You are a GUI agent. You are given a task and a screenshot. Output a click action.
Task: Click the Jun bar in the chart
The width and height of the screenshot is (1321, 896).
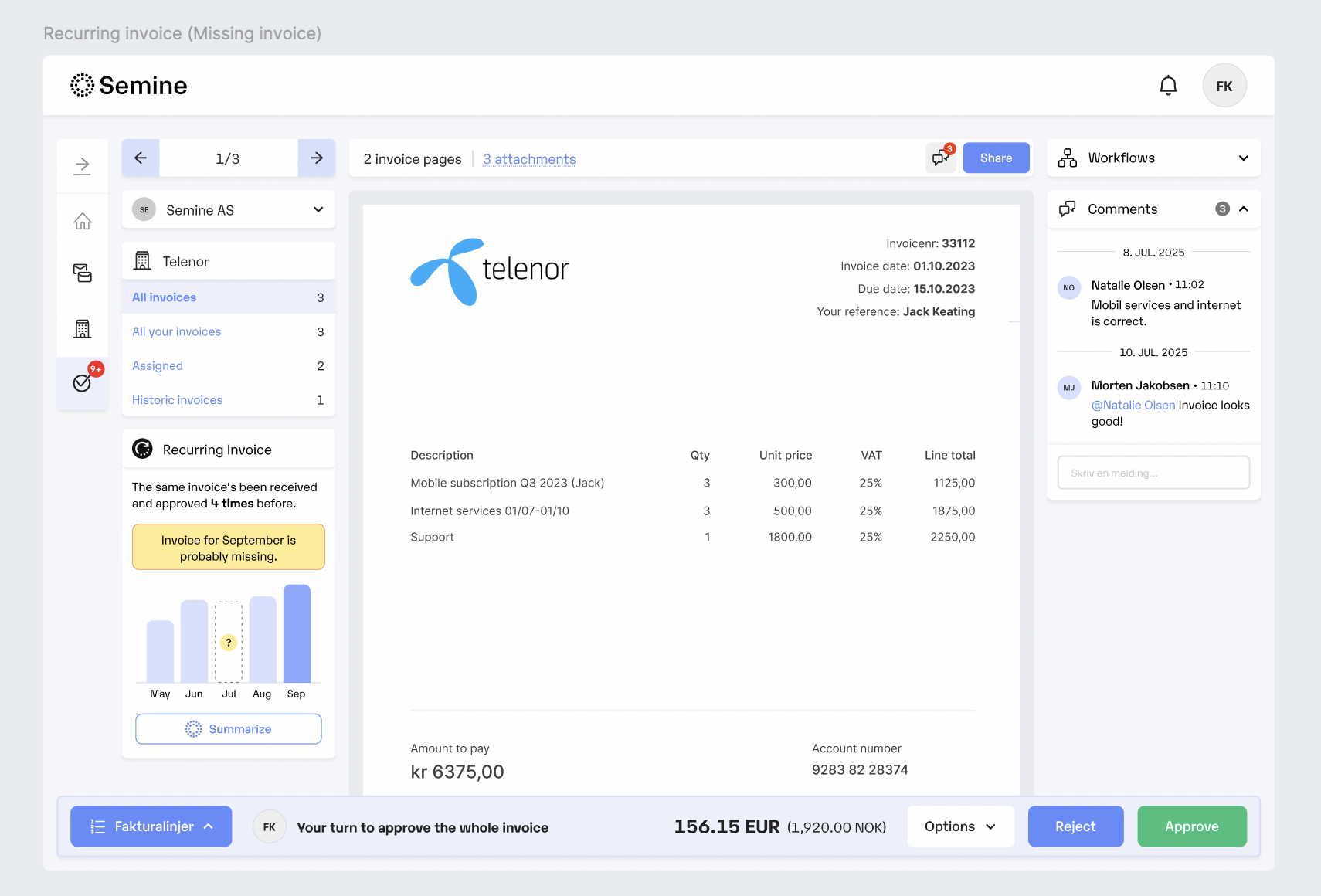[195, 641]
